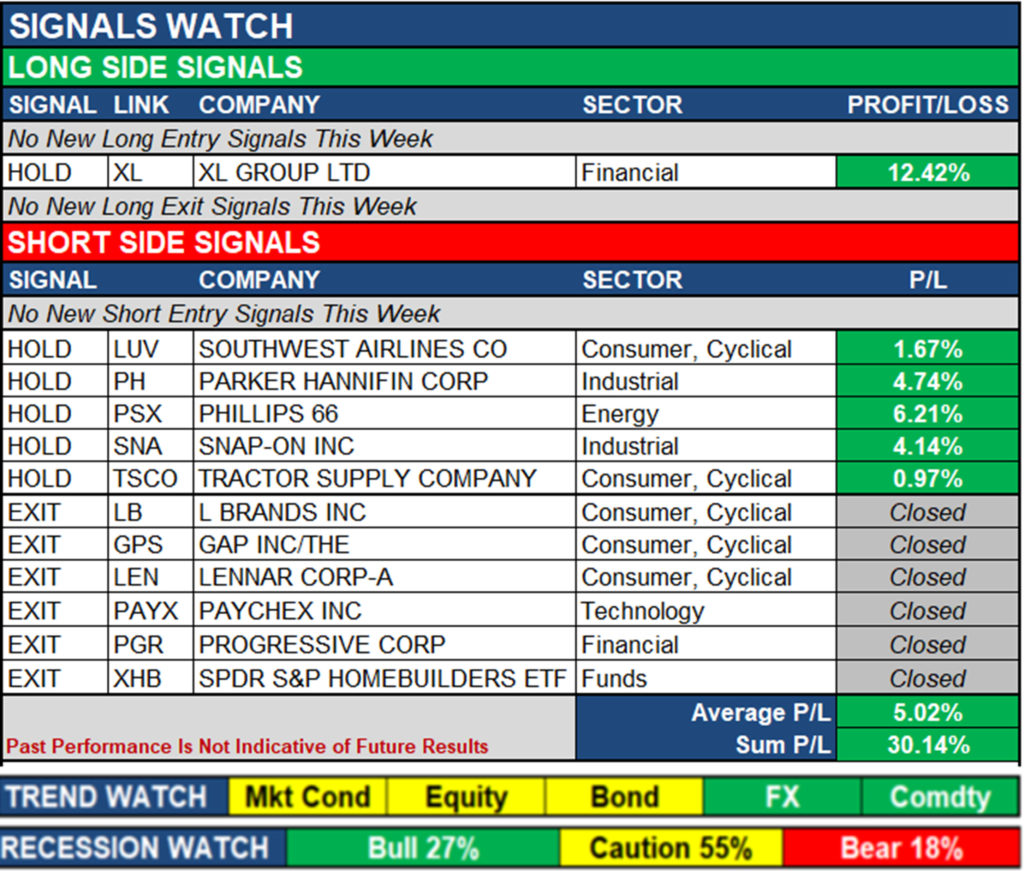The height and width of the screenshot is (871, 1024).
Task: Select the FX trend indicator
Action: [782, 797]
